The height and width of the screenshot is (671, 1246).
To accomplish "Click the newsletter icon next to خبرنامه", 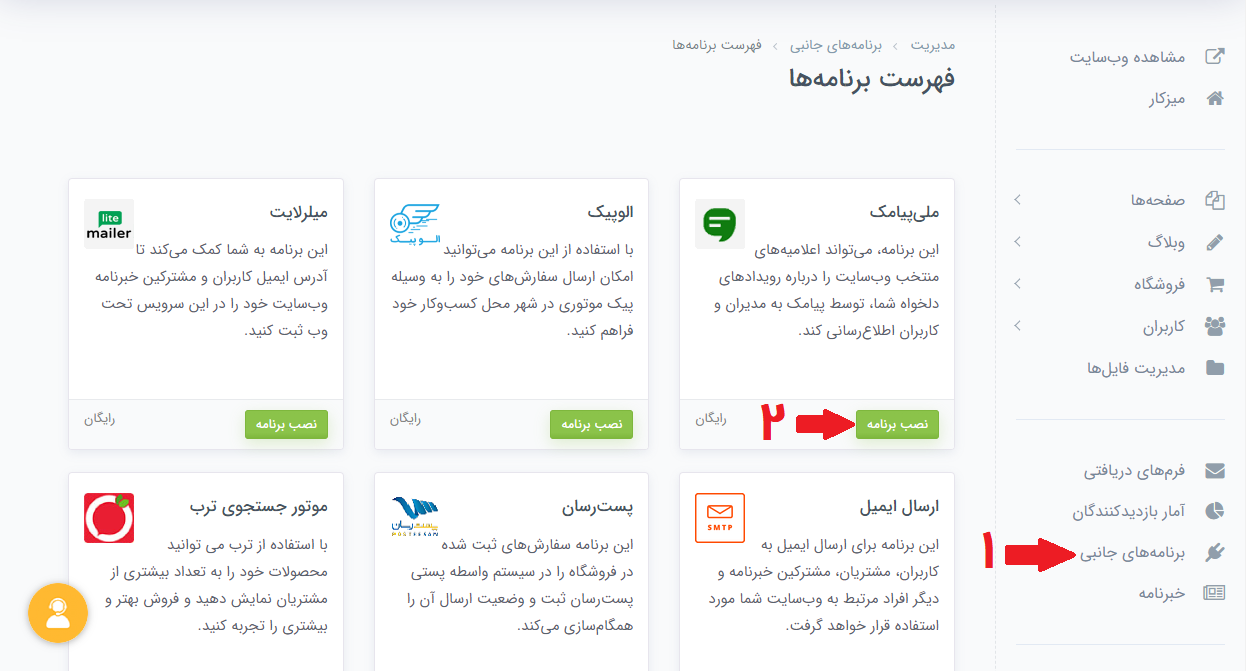I will [1215, 592].
